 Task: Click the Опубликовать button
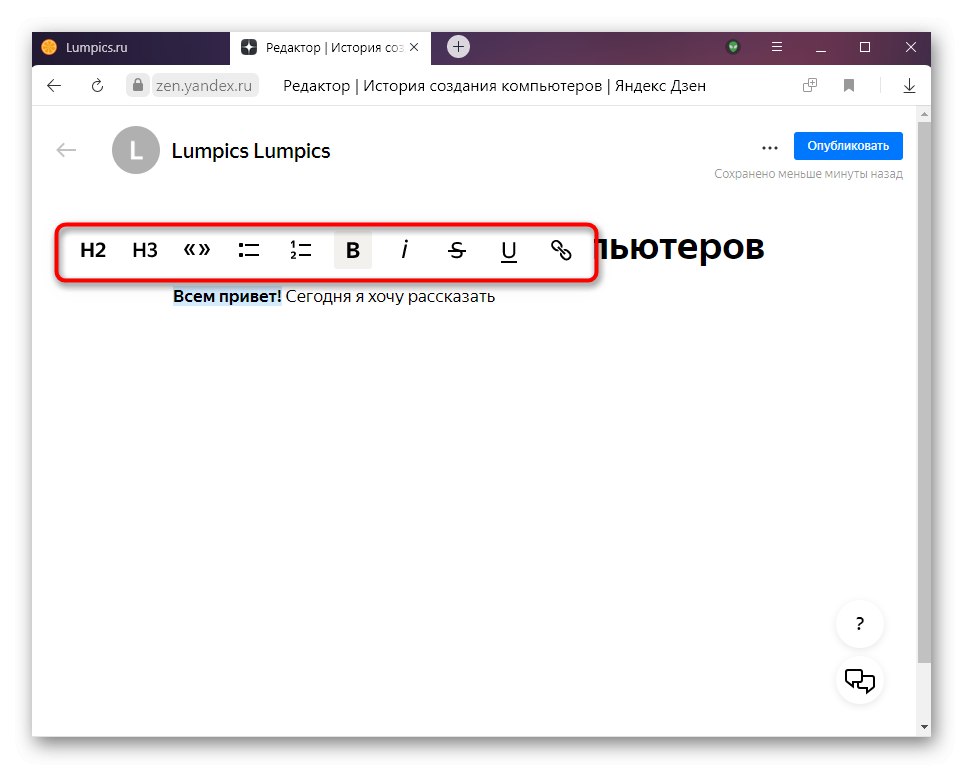click(847, 145)
